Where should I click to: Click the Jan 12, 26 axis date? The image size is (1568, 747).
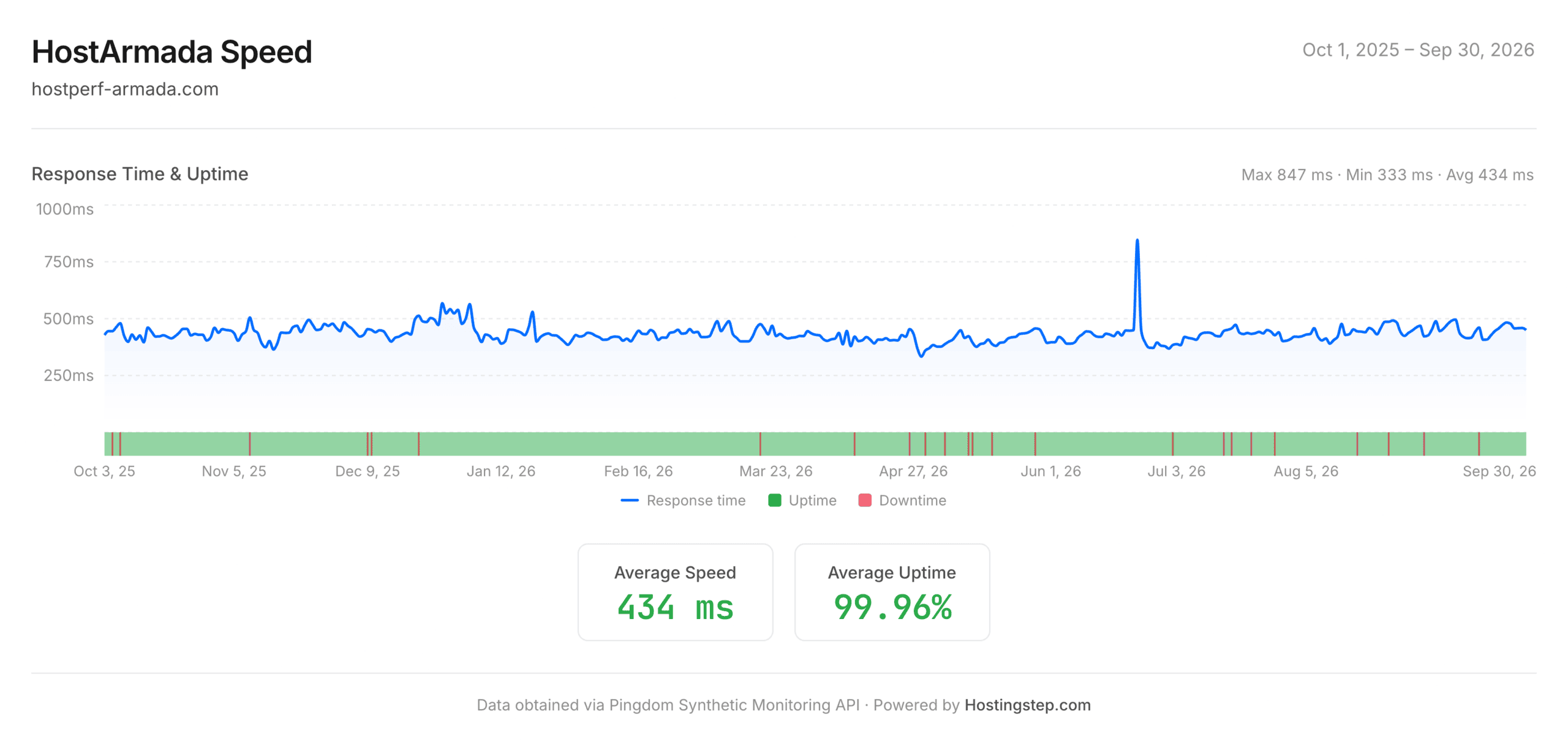[501, 471]
